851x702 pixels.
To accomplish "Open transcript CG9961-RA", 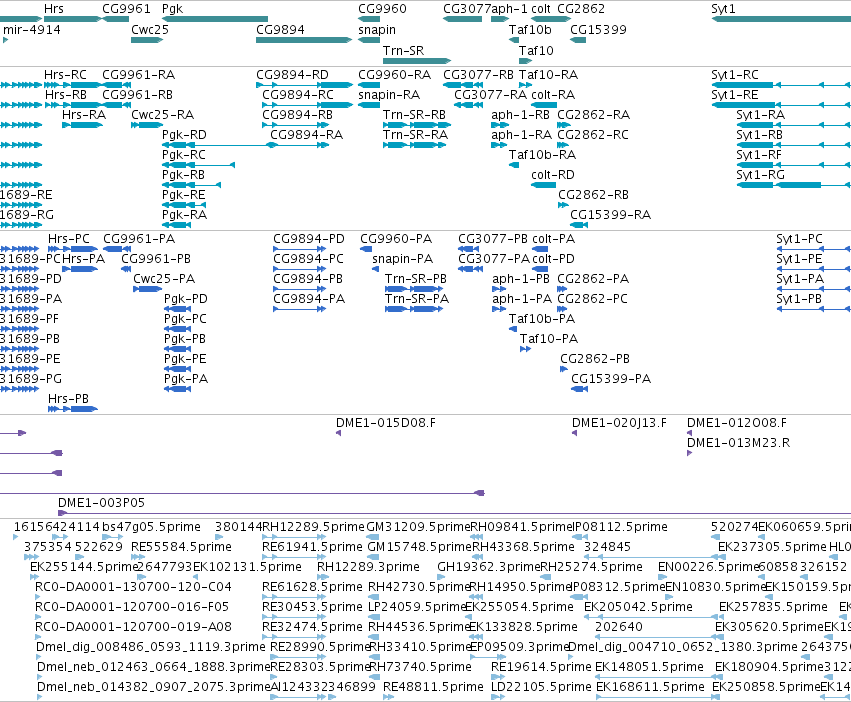I will pyautogui.click(x=116, y=85).
